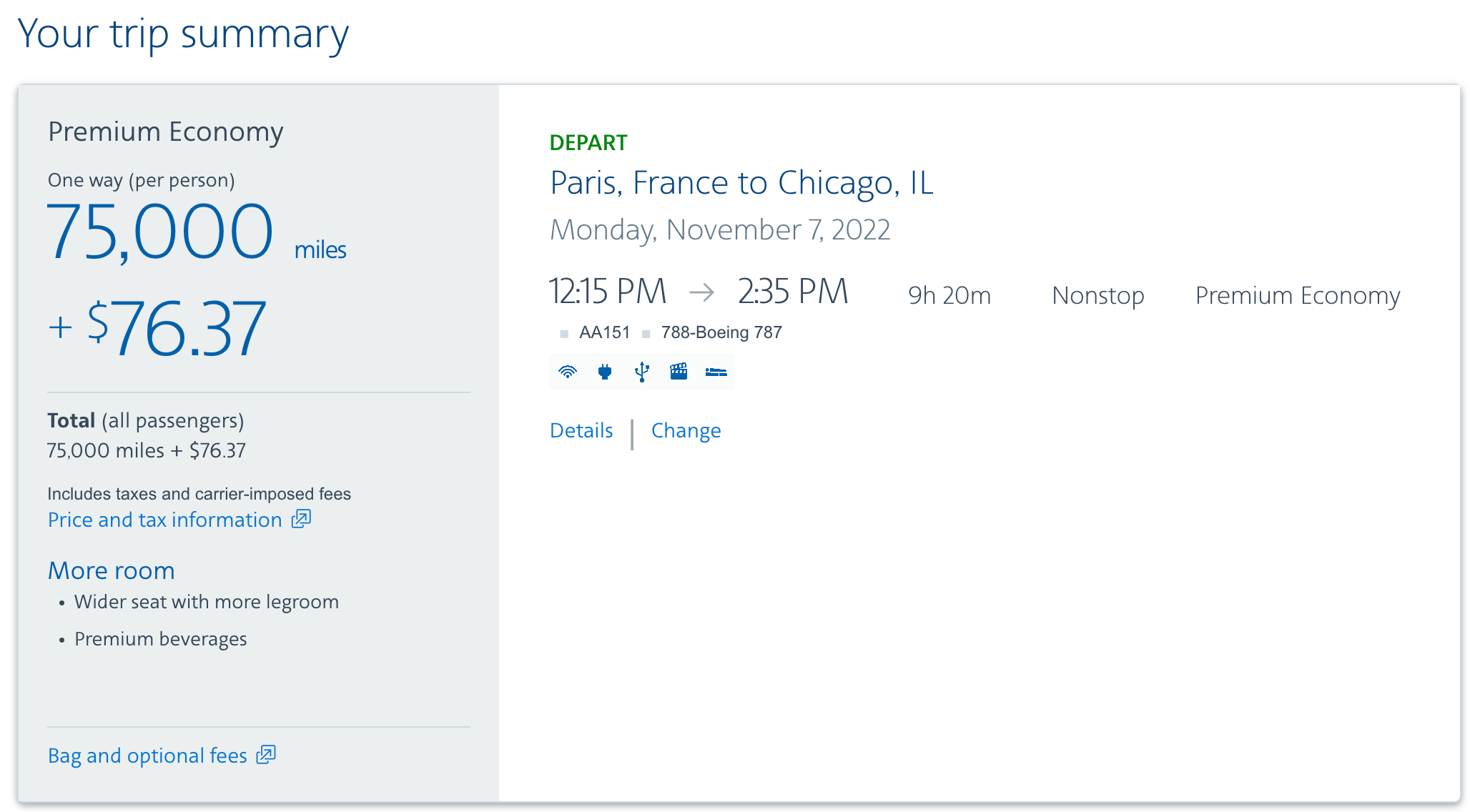Image resolution: width=1470 pixels, height=812 pixels.
Task: Open the flight Details link
Action: (581, 430)
